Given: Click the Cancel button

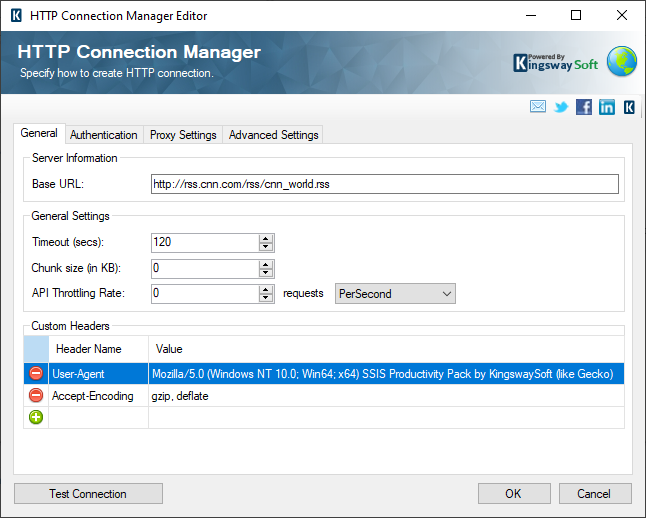Looking at the screenshot, I should click(595, 493).
